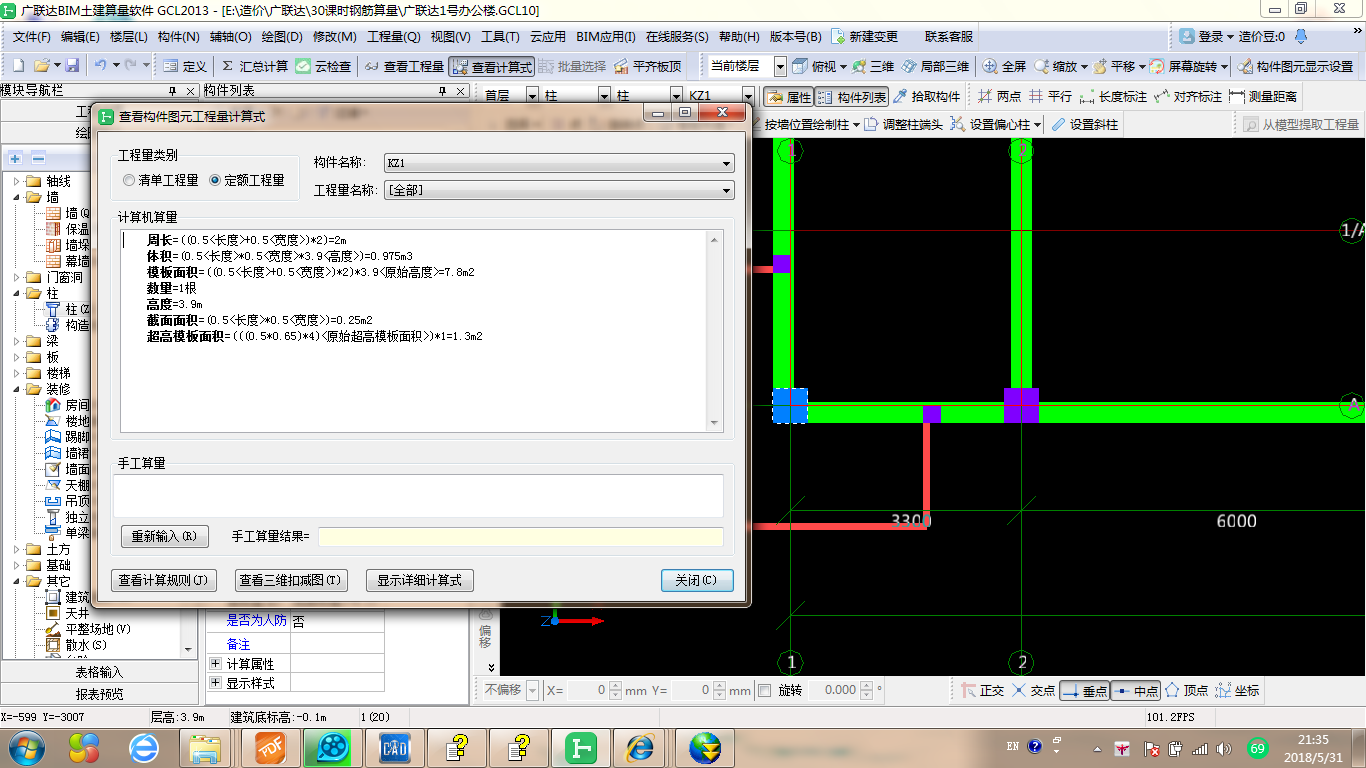Open the 工程量(Q) menu
The width and height of the screenshot is (1366, 768).
point(394,37)
